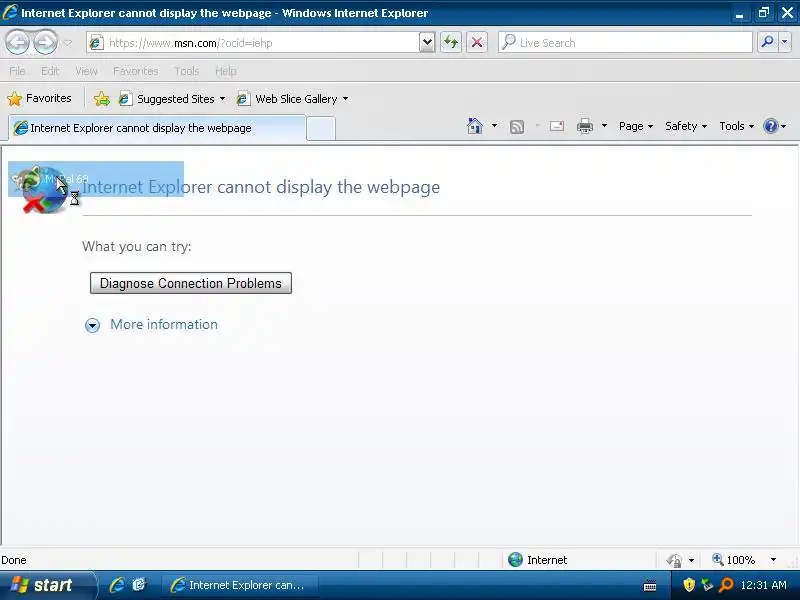The image size is (800, 600).
Task: Click the orange magnifier tray icon
Action: (726, 585)
